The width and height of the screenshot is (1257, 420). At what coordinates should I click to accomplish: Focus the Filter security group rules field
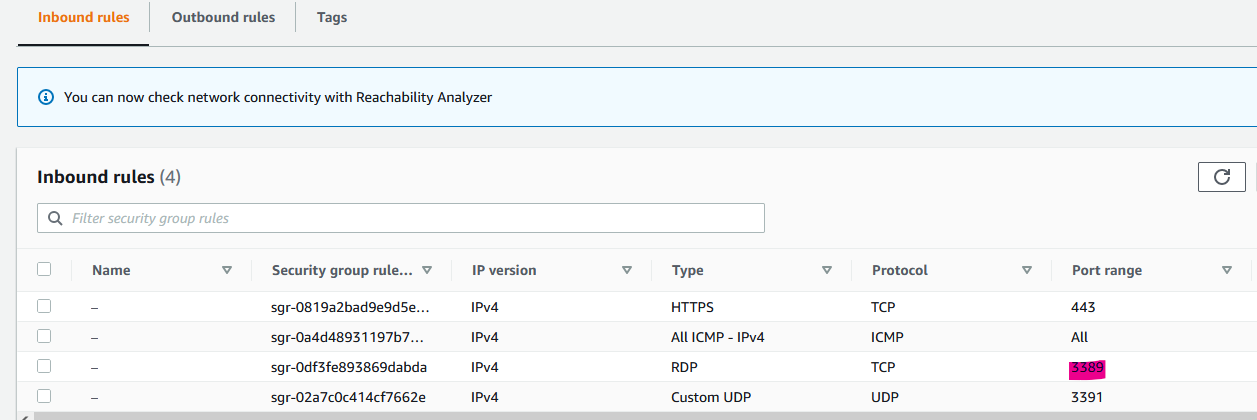coord(410,218)
